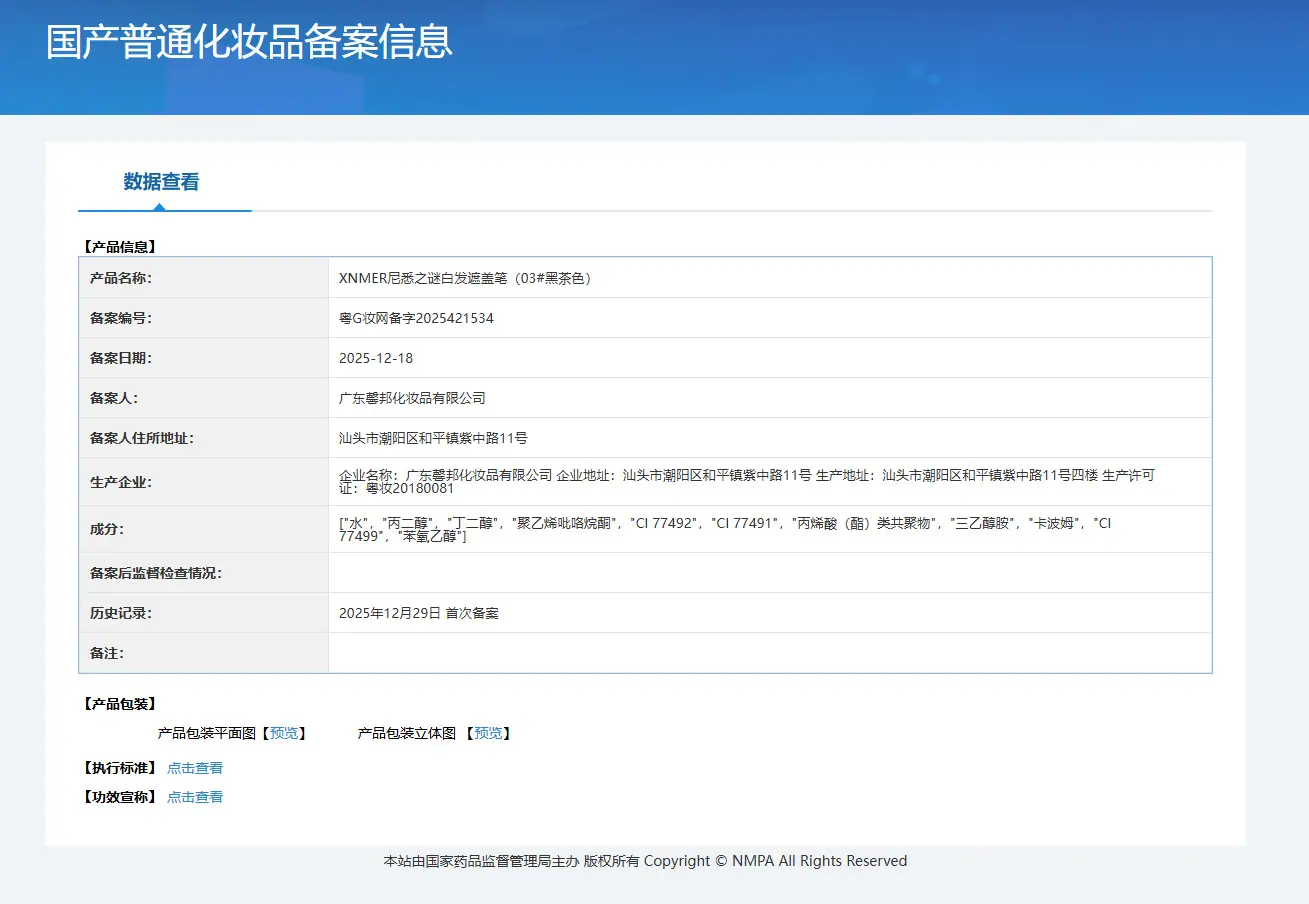Click the 产品包装 section heading

[x=119, y=704]
